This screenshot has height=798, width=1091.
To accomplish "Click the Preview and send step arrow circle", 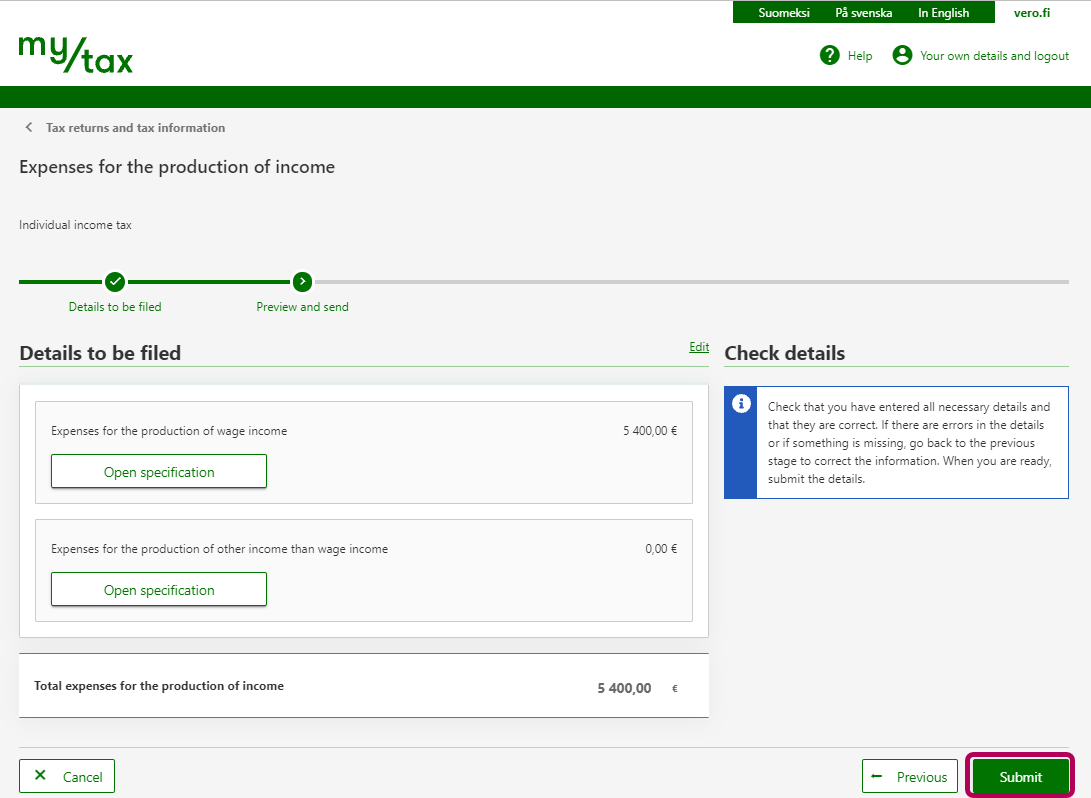I will point(302,282).
